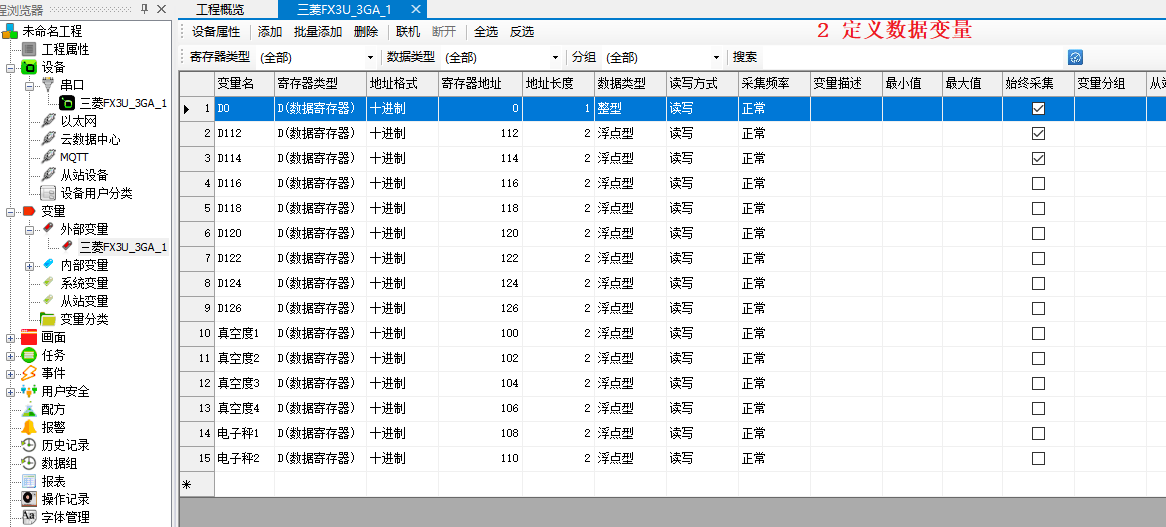Viewport: 1166px width, 527px height.
Task: Expand the 画面 tree node
Action: pos(11,338)
